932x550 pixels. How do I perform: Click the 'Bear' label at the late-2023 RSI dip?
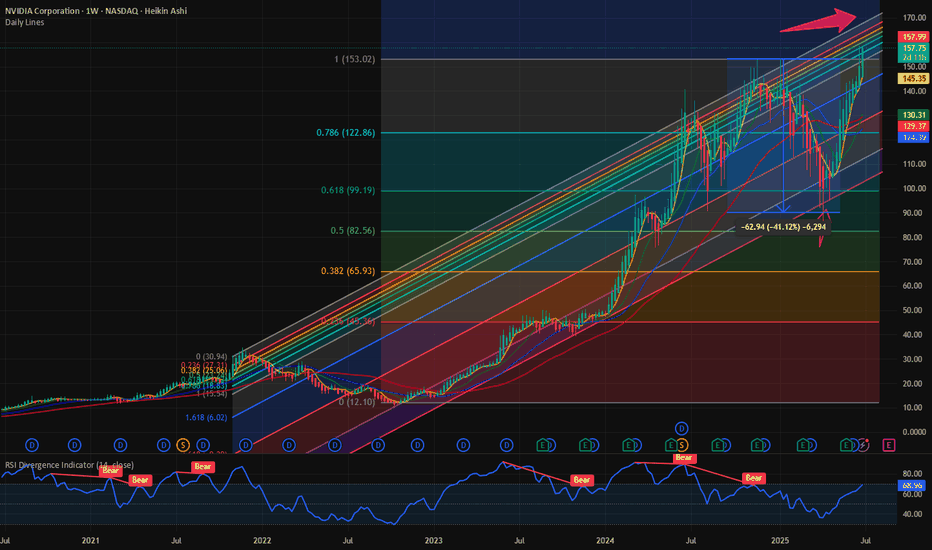(x=581, y=479)
